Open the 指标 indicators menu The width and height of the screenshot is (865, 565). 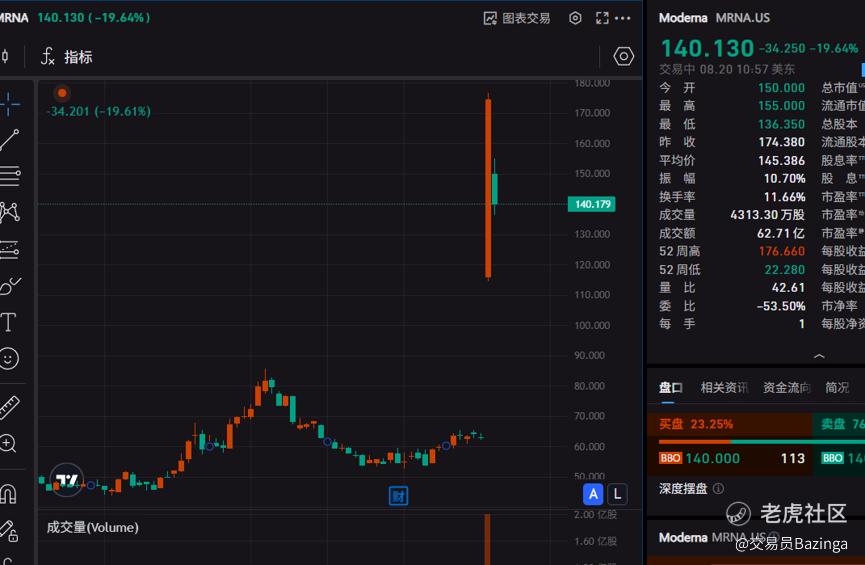tap(67, 56)
